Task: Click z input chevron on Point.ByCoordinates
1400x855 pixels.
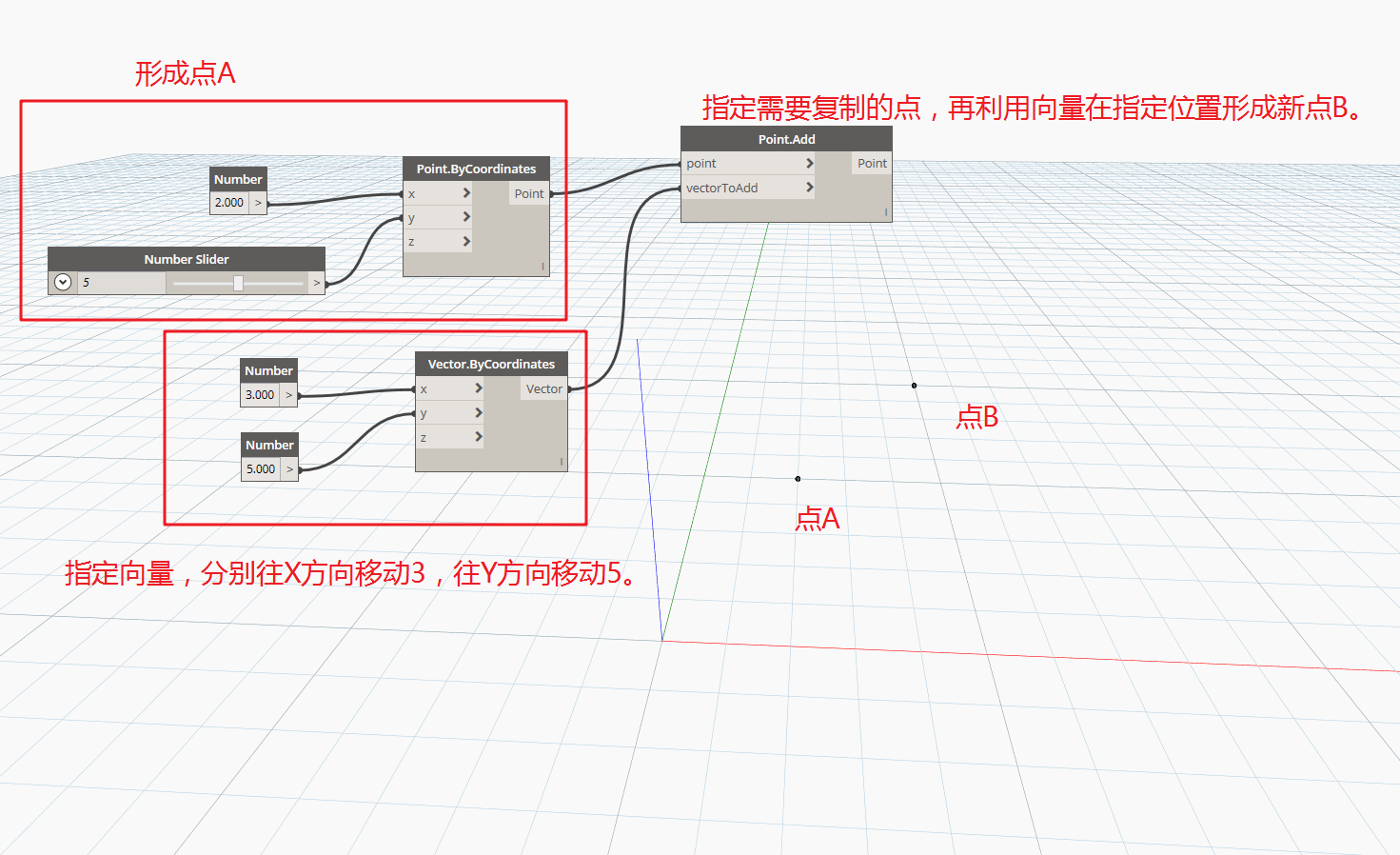Action: pos(466,242)
